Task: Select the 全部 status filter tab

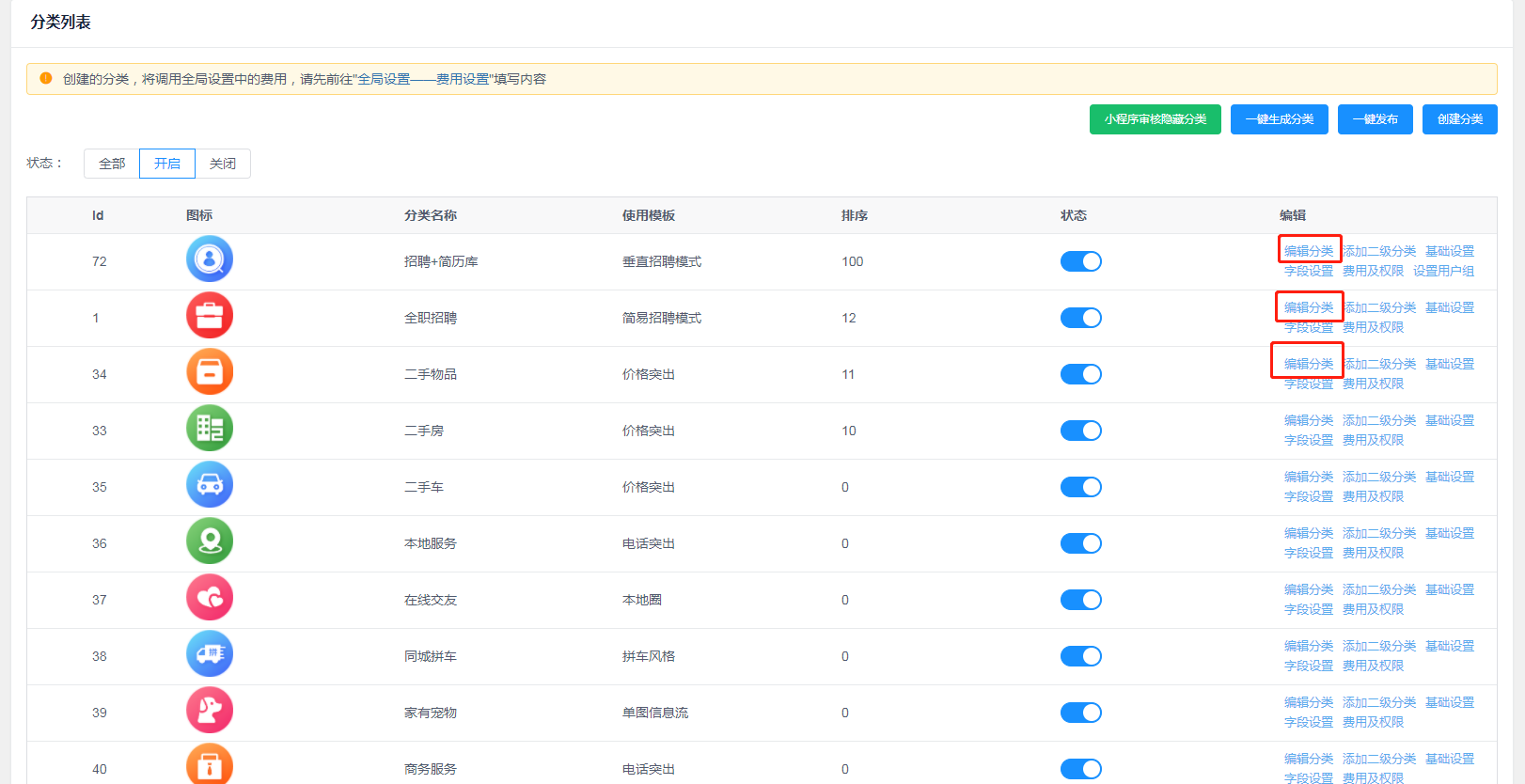Action: [112, 164]
